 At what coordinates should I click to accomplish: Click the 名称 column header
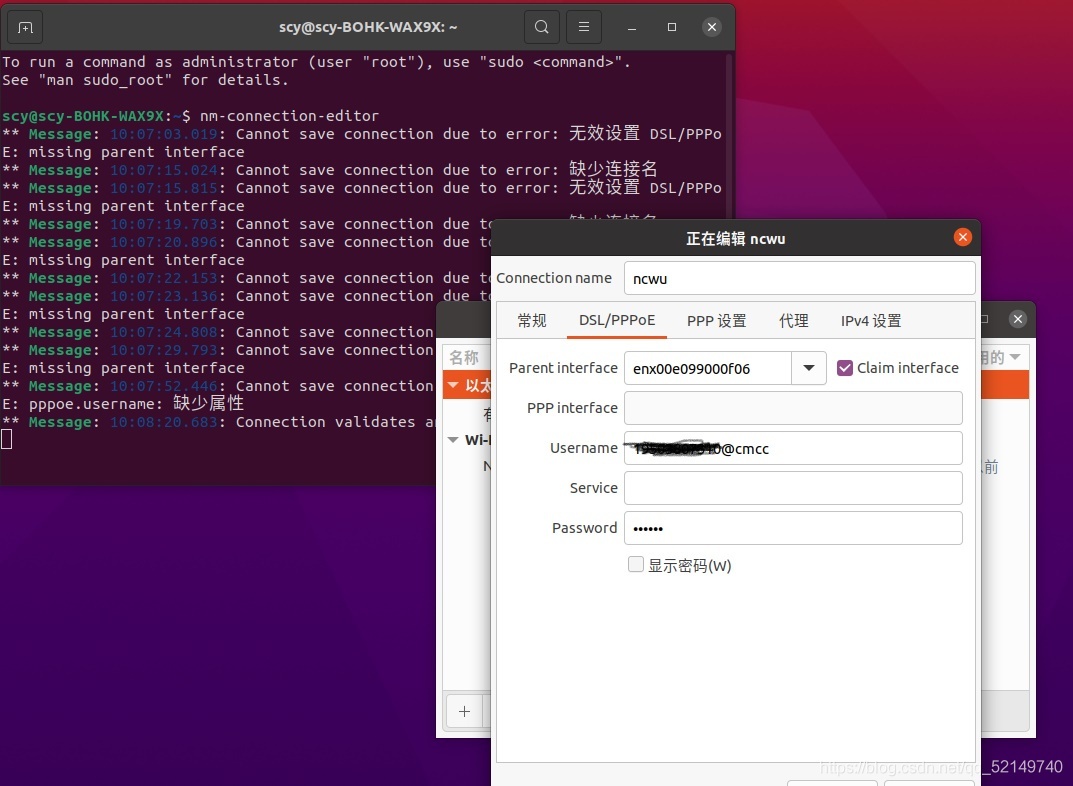464,357
